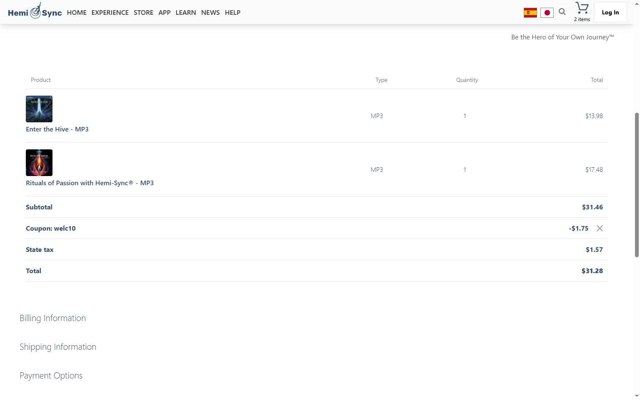640x400 pixels.
Task: Click the Type column header
Action: tap(381, 80)
